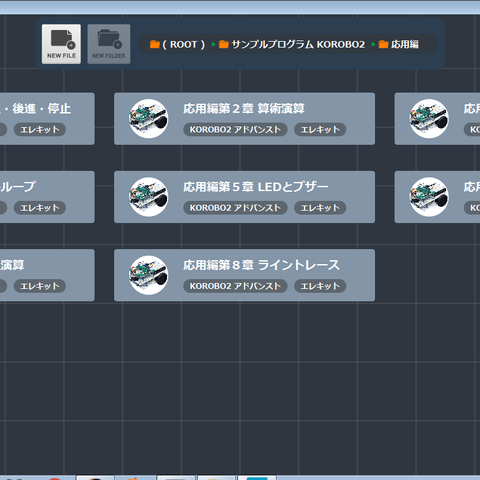Click エレキット tag on ループ card

[x=40, y=208]
